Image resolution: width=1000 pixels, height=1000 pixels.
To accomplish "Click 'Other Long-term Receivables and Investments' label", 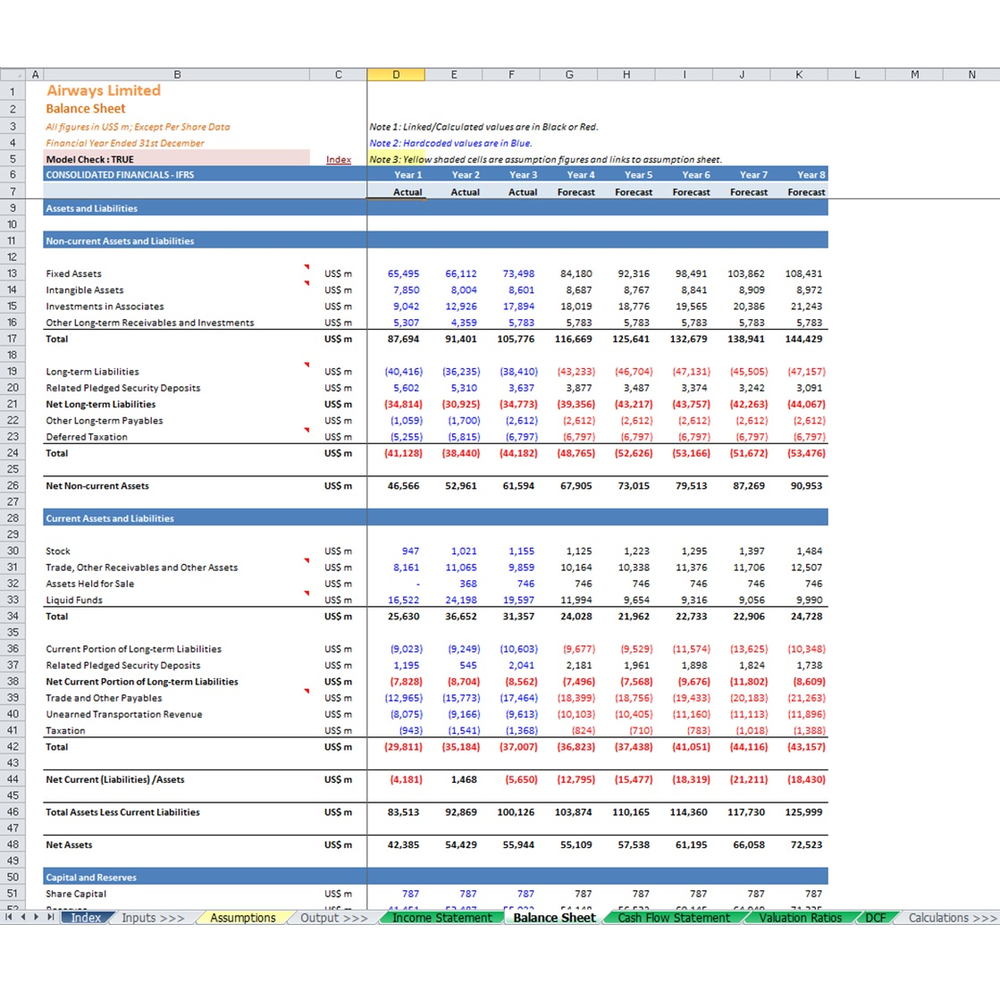I will pyautogui.click(x=150, y=323).
